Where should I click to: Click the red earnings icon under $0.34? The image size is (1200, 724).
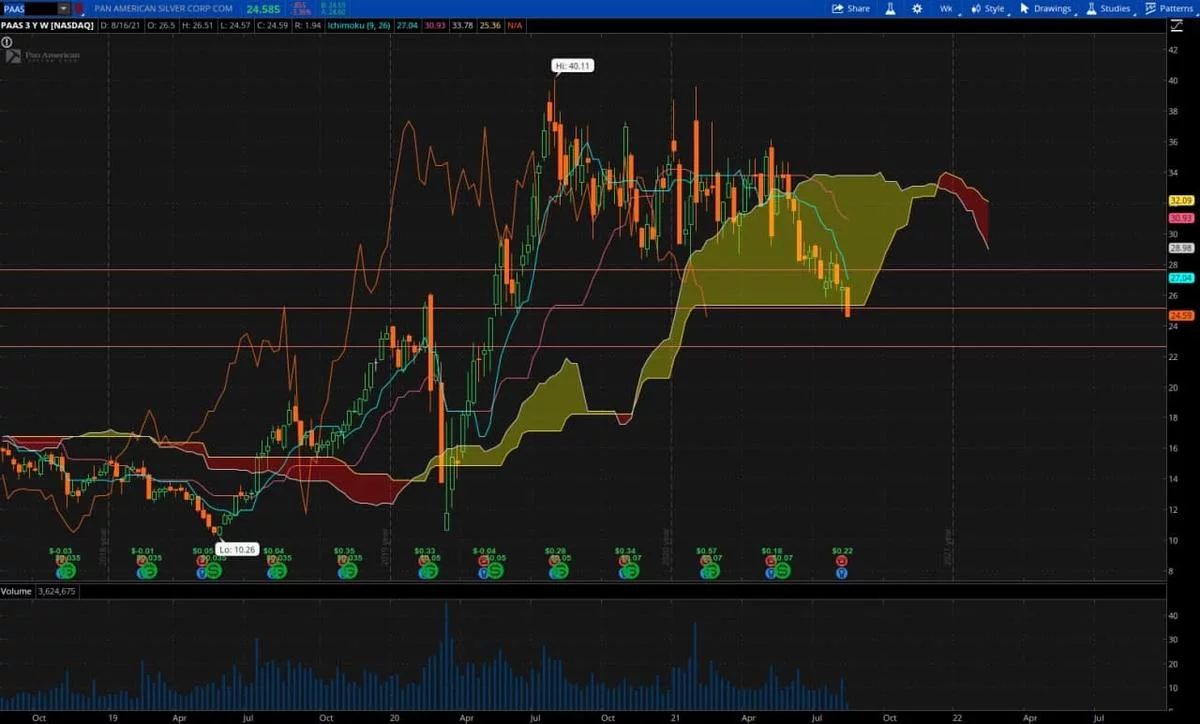pyautogui.click(x=623, y=561)
